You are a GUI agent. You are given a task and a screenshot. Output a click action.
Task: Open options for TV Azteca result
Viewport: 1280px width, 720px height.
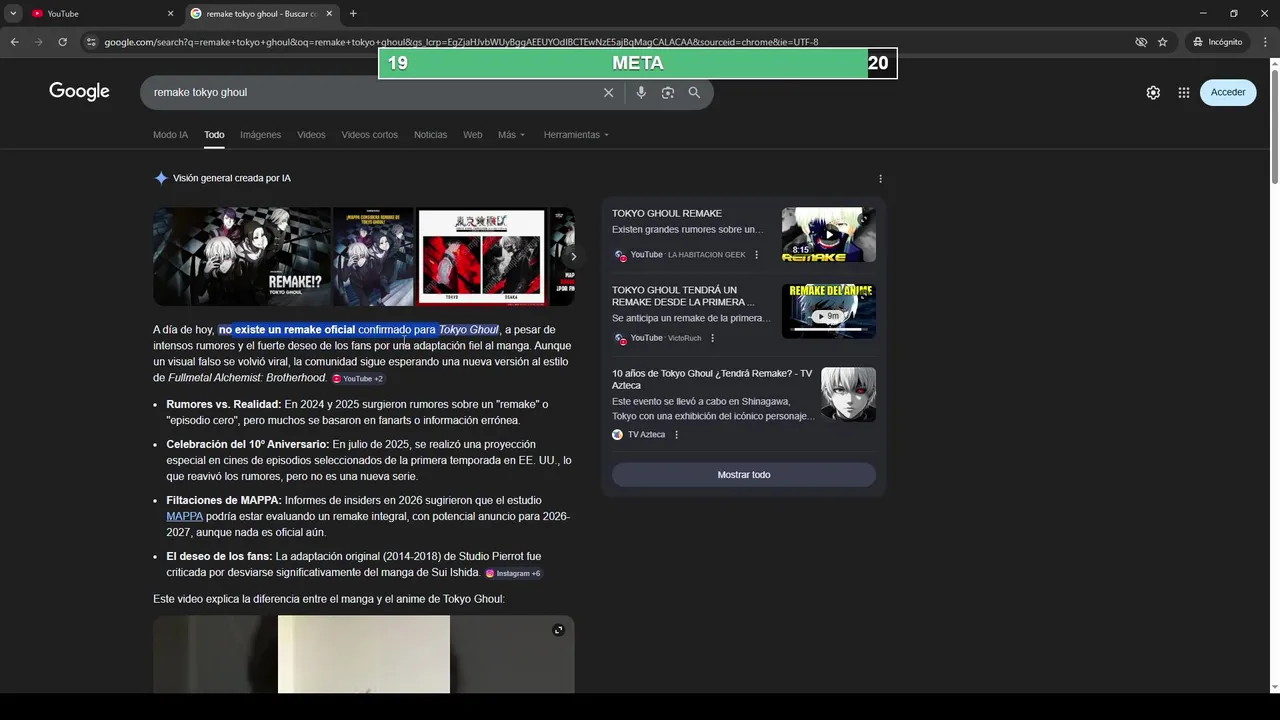tap(676, 435)
